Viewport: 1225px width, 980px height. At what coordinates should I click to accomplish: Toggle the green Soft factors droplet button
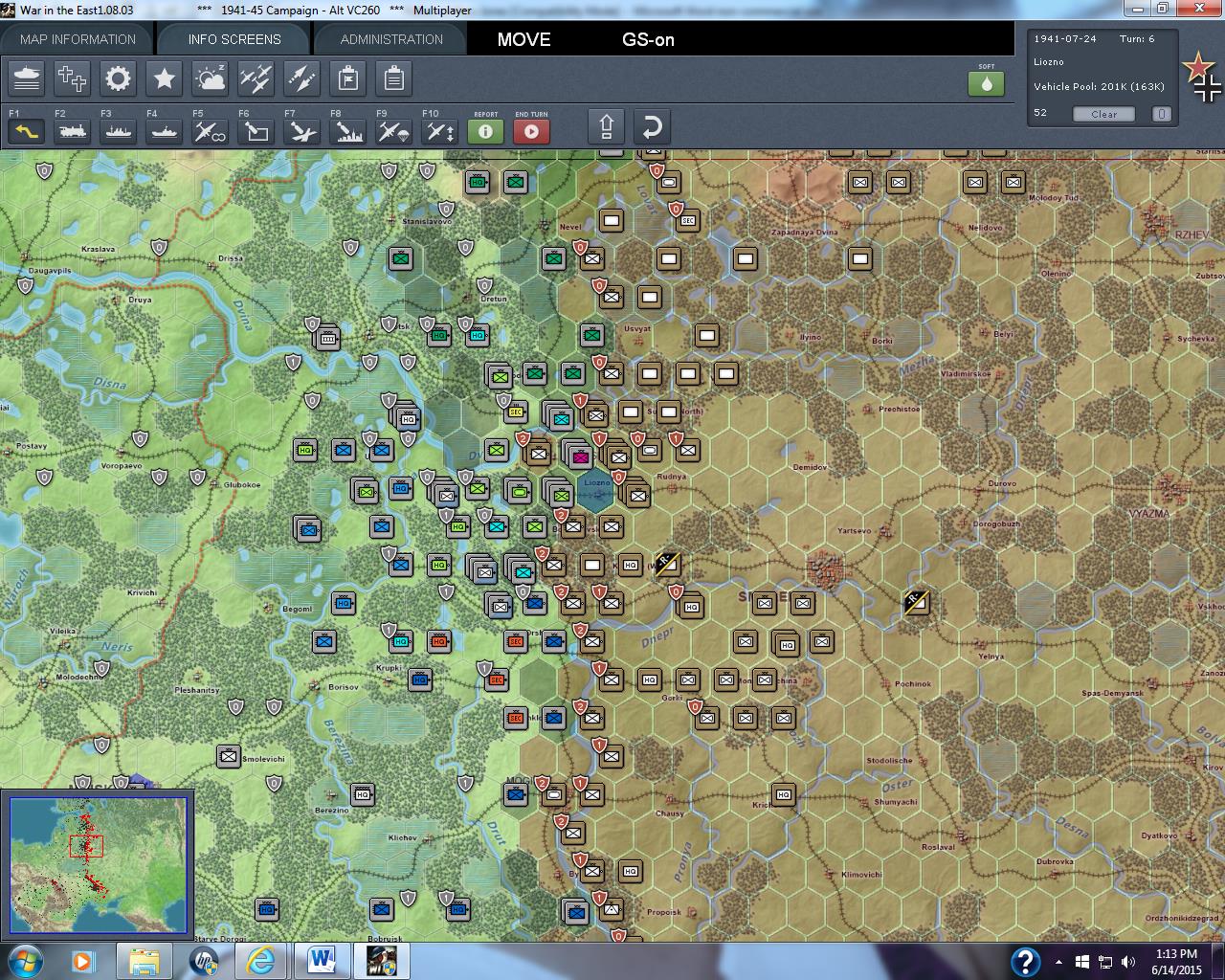point(987,83)
